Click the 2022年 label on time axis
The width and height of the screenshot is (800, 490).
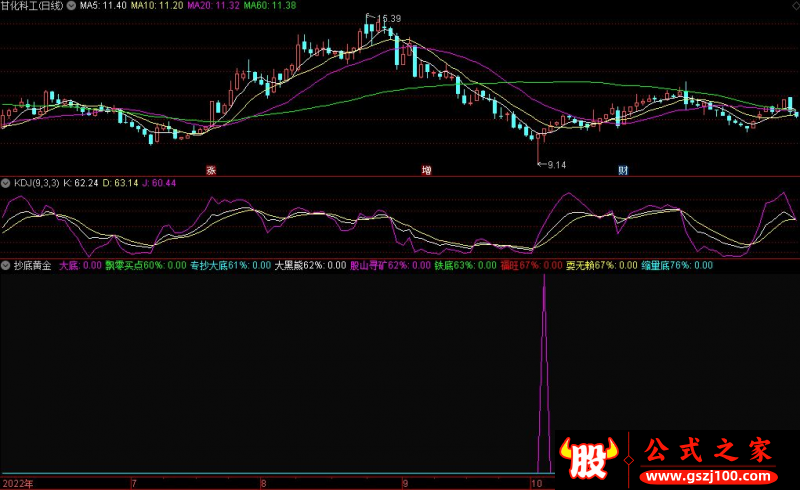click(17, 482)
